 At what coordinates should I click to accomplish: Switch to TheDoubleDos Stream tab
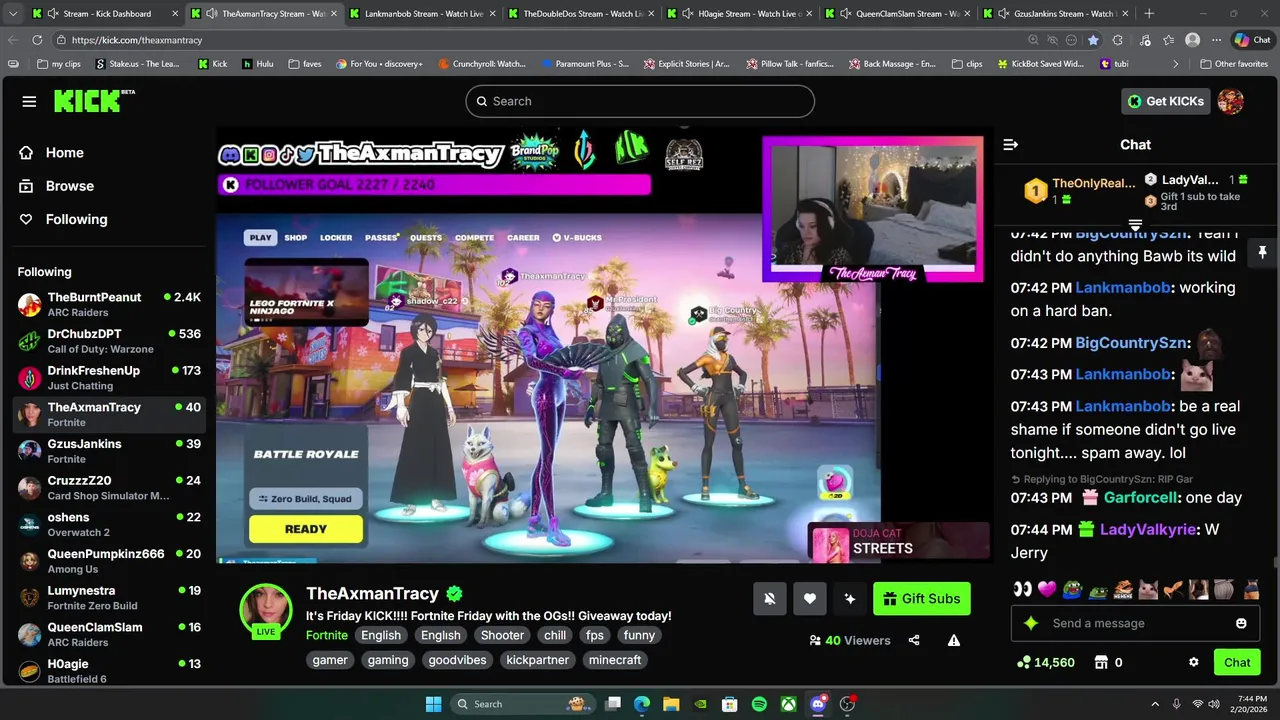pos(582,14)
